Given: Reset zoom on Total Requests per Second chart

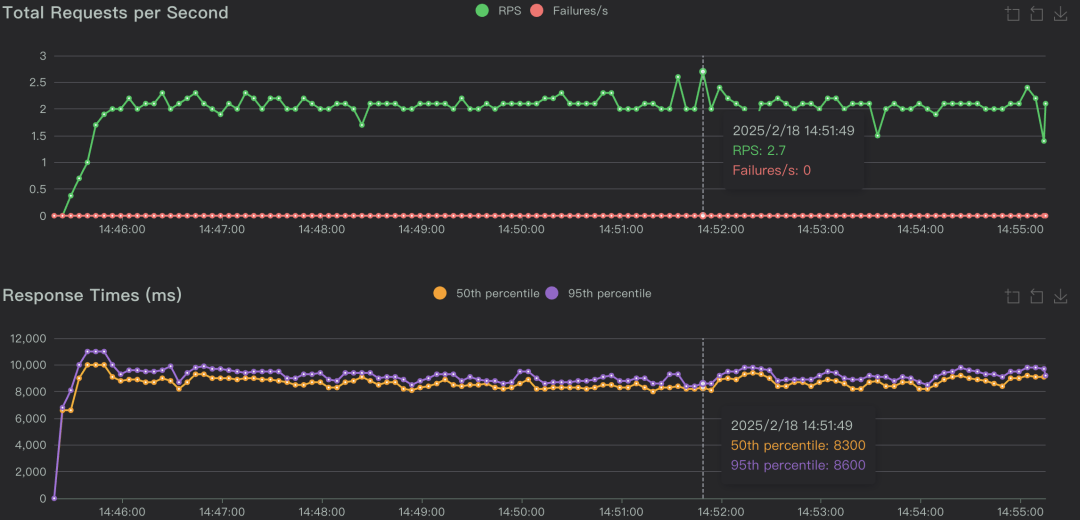Looking at the screenshot, I should [1036, 14].
